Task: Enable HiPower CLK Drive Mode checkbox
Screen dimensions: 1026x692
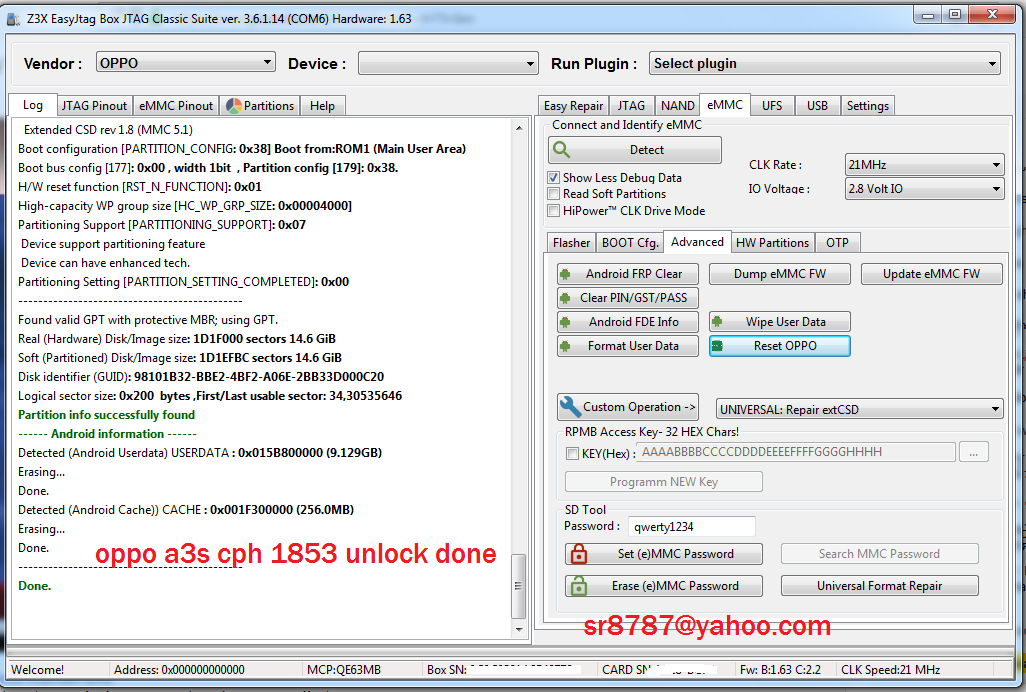Action: [x=554, y=211]
